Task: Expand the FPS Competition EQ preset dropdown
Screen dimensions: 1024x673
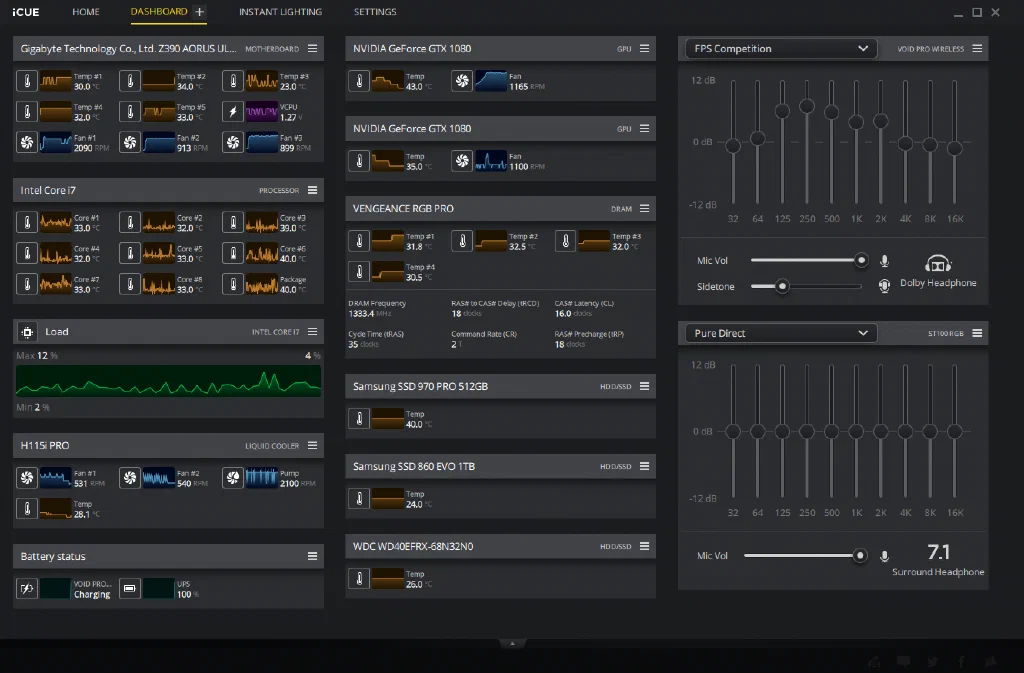Action: click(x=781, y=48)
